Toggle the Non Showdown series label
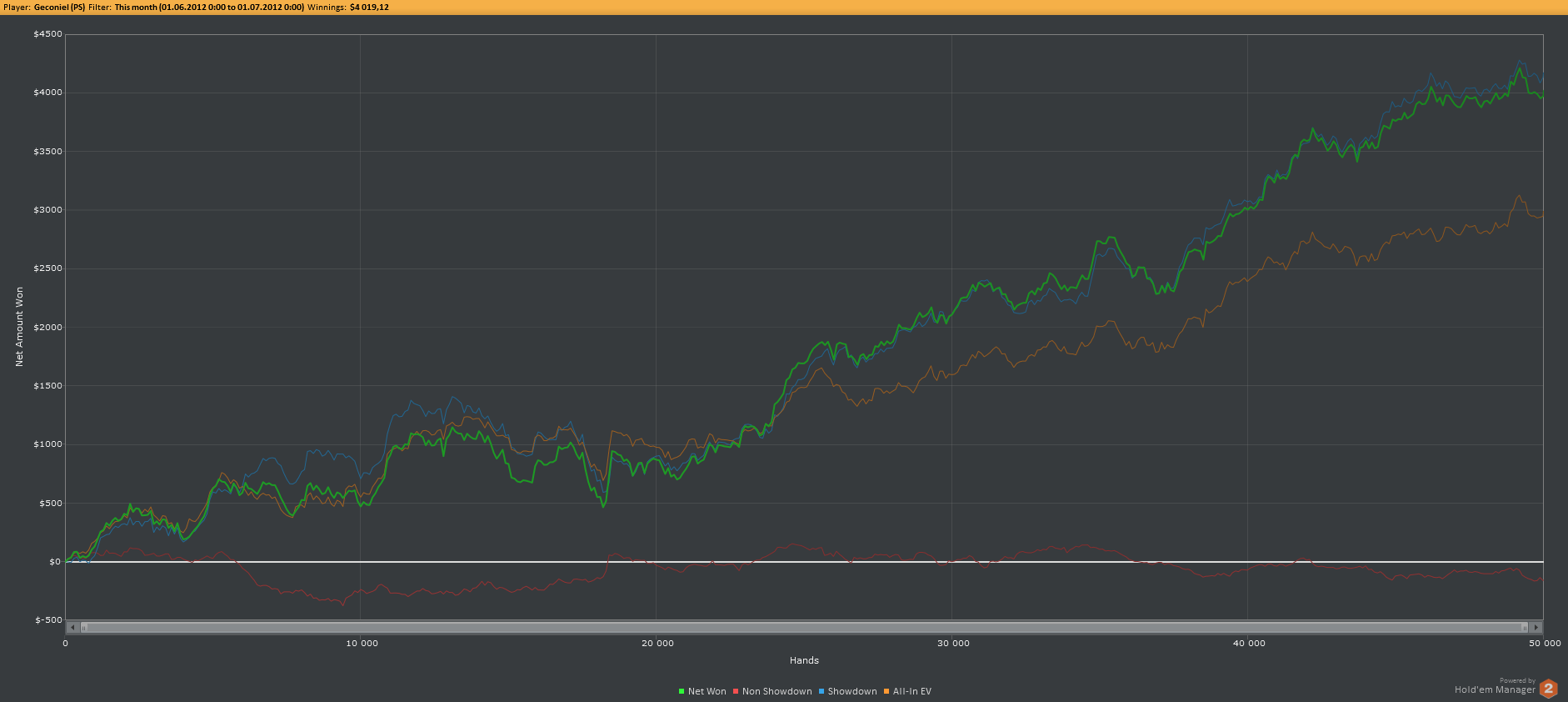 click(777, 691)
